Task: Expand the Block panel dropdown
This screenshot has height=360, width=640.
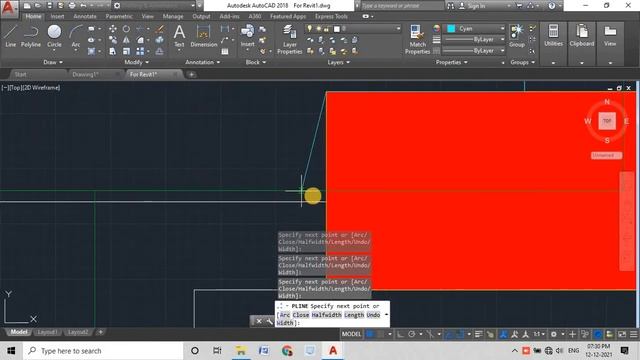Action: click(x=256, y=62)
